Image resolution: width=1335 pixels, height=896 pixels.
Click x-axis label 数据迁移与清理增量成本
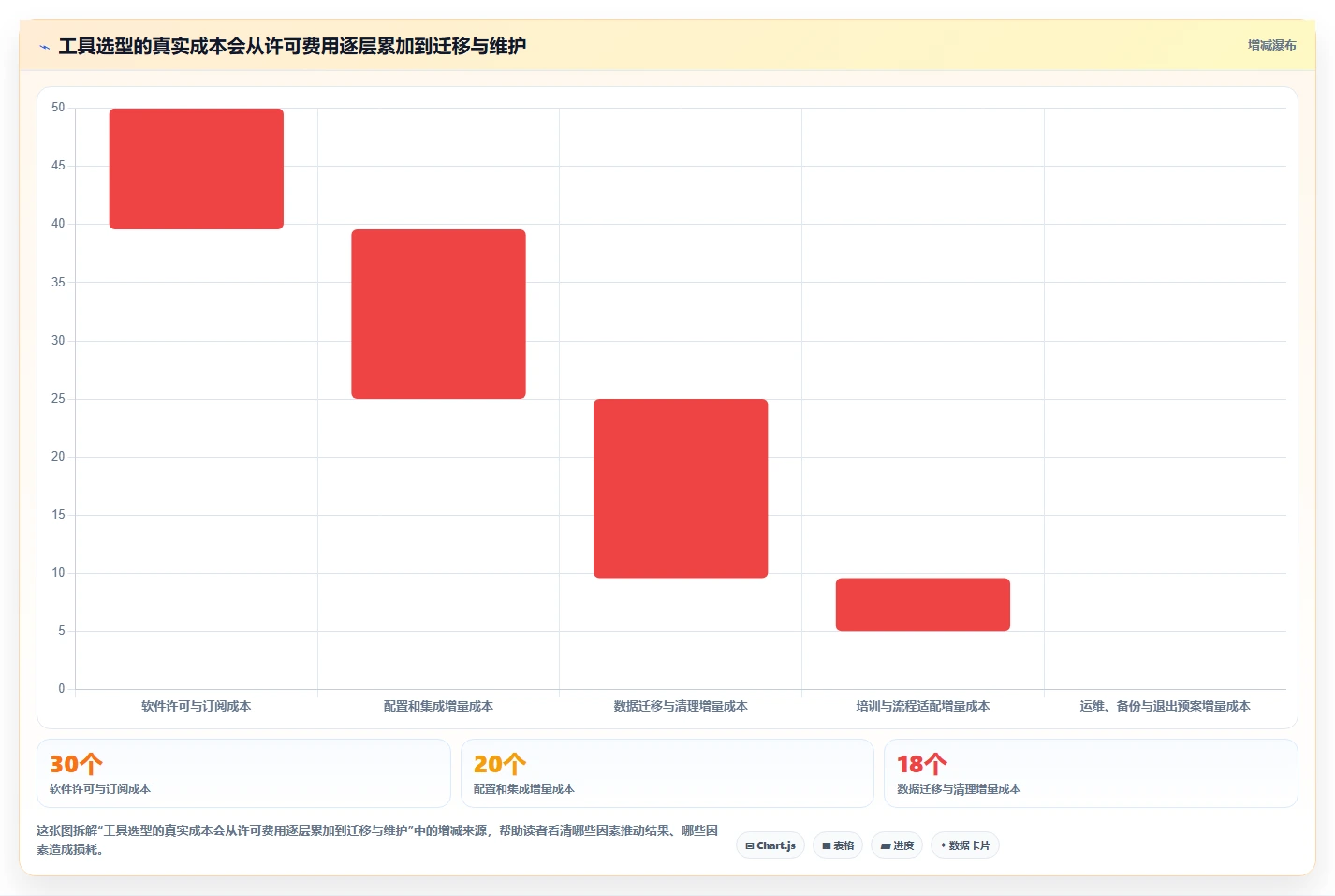pyautogui.click(x=681, y=706)
